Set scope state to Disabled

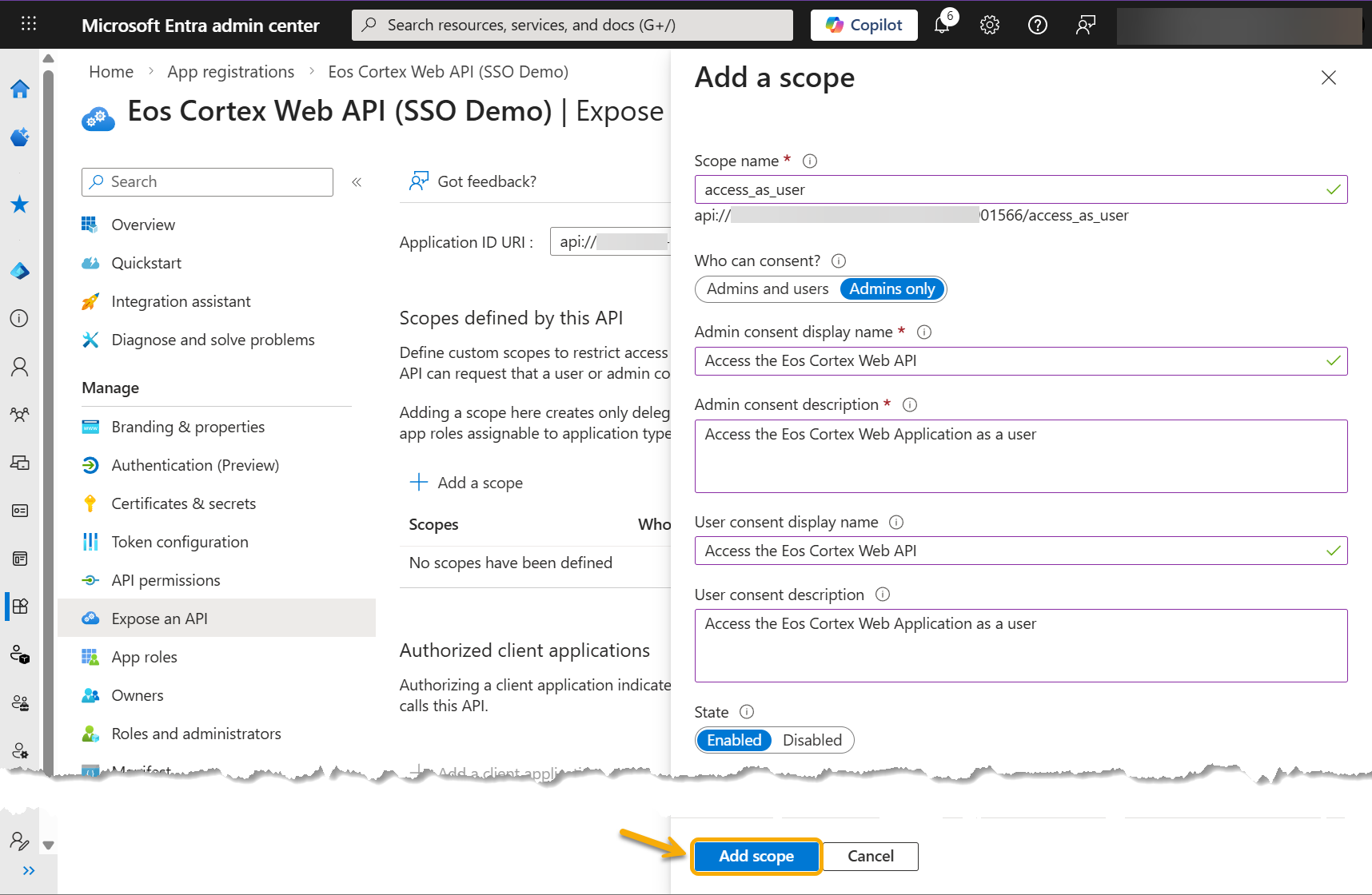click(812, 741)
